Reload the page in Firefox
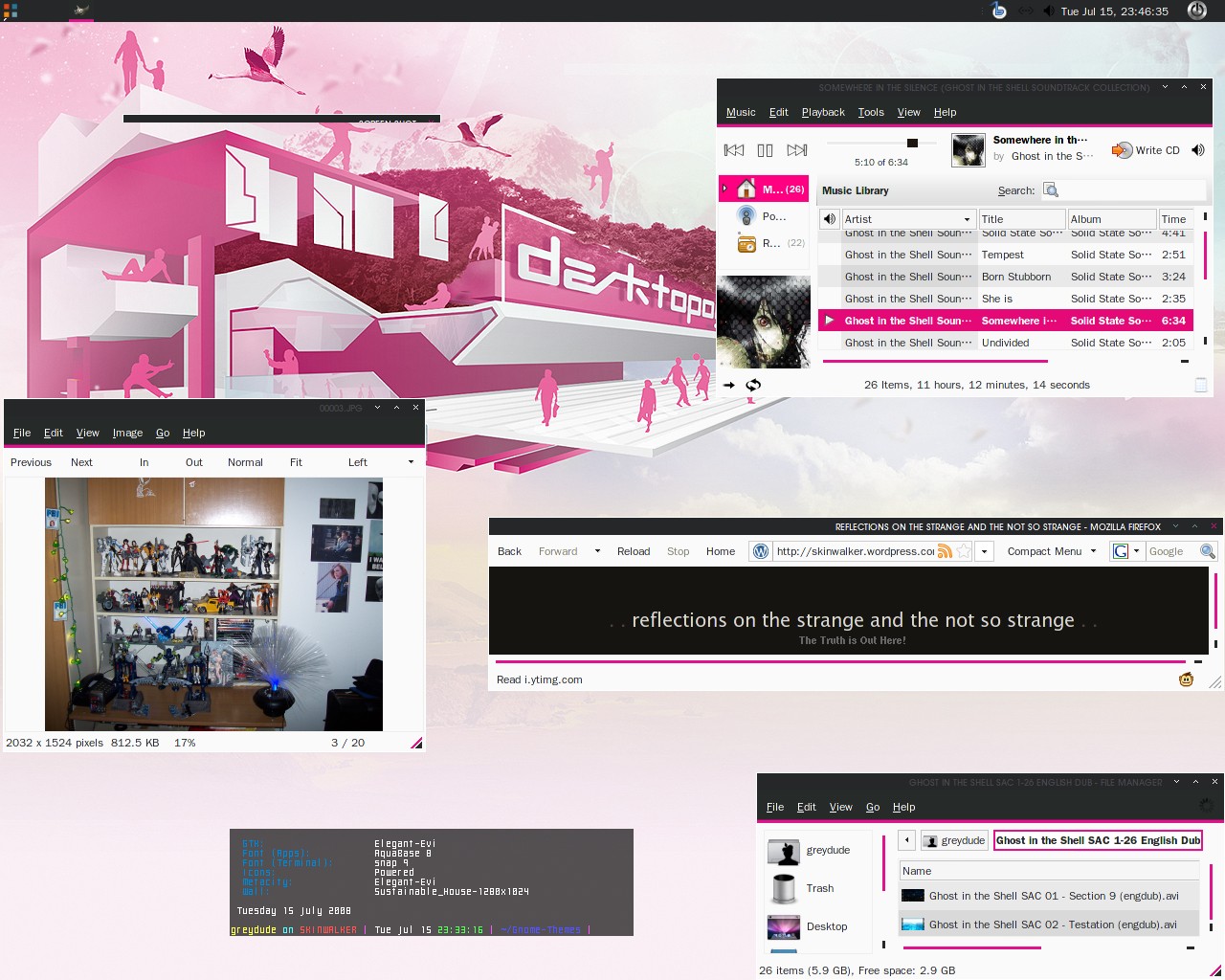This screenshot has height=980, width=1225. point(634,551)
